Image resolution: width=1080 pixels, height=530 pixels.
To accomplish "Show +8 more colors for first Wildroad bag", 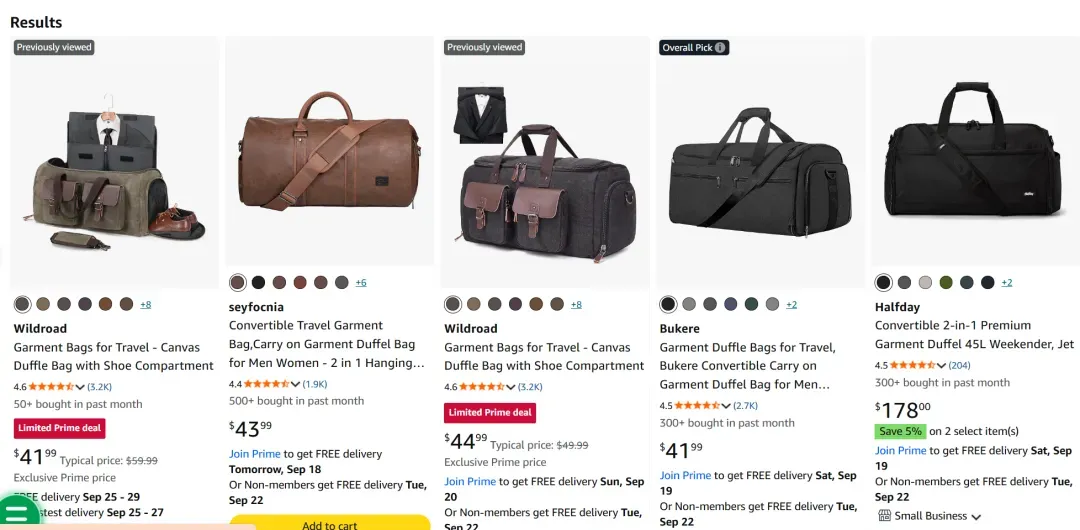I will coord(145,304).
